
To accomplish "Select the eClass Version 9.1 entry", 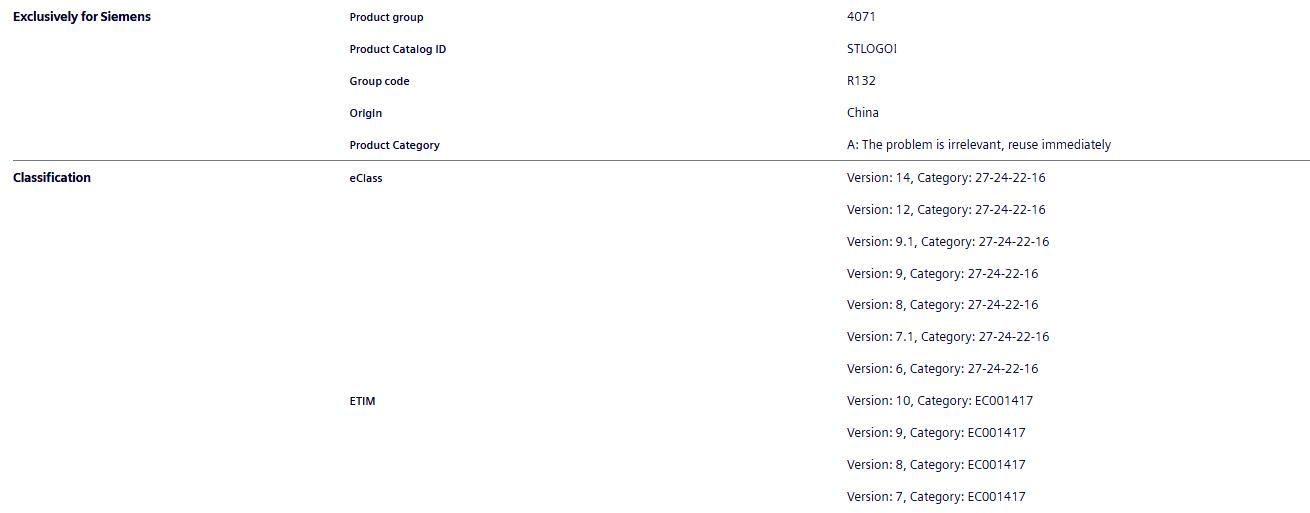I will [947, 242].
